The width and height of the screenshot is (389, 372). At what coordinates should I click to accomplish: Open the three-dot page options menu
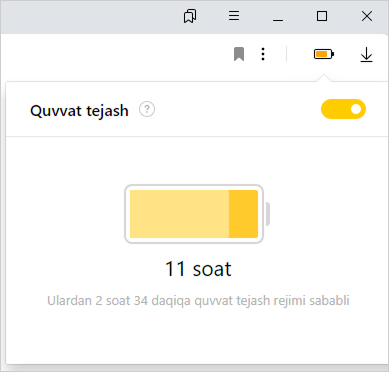[x=263, y=54]
